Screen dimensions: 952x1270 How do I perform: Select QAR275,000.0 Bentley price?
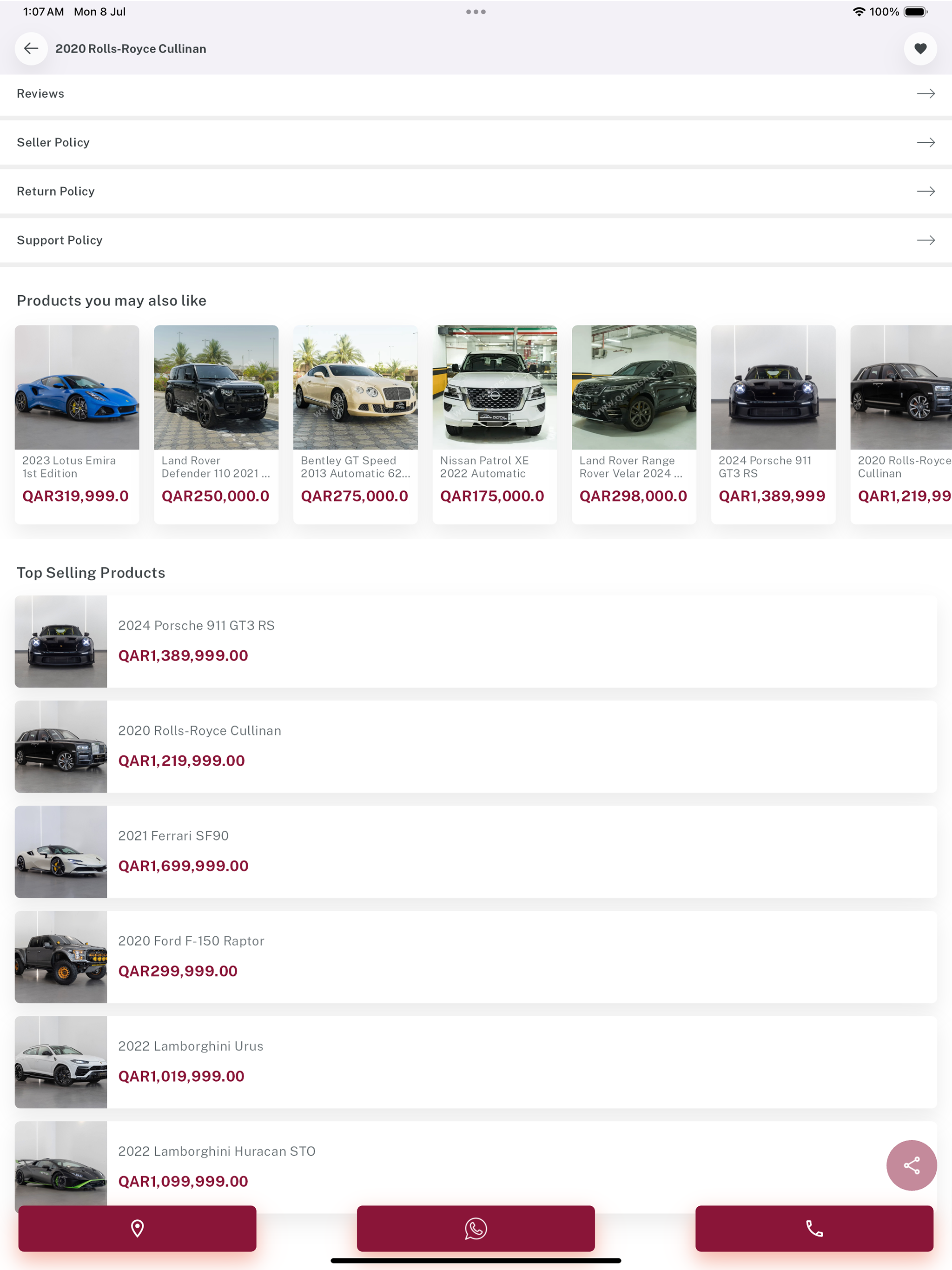pos(354,496)
